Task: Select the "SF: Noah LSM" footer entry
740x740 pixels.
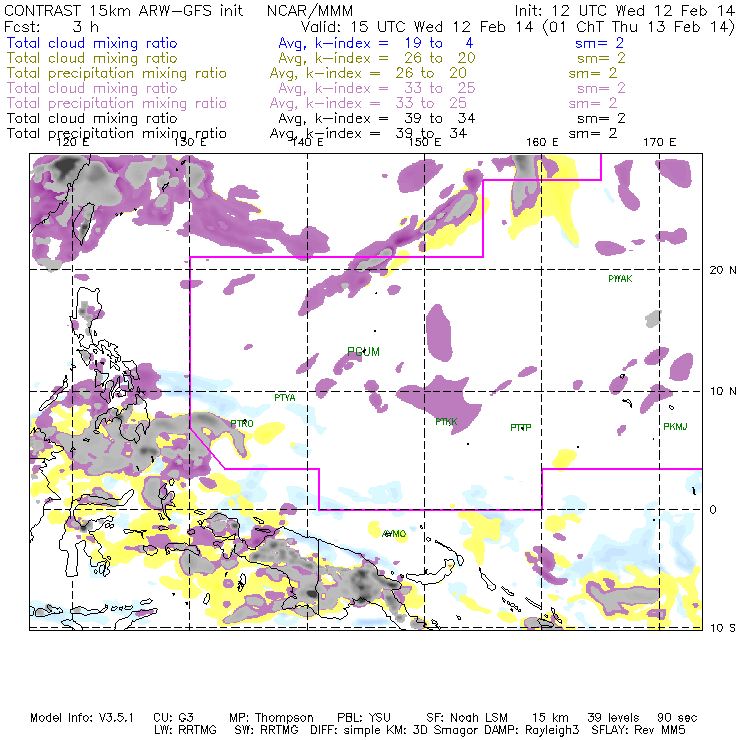Action: [x=467, y=718]
